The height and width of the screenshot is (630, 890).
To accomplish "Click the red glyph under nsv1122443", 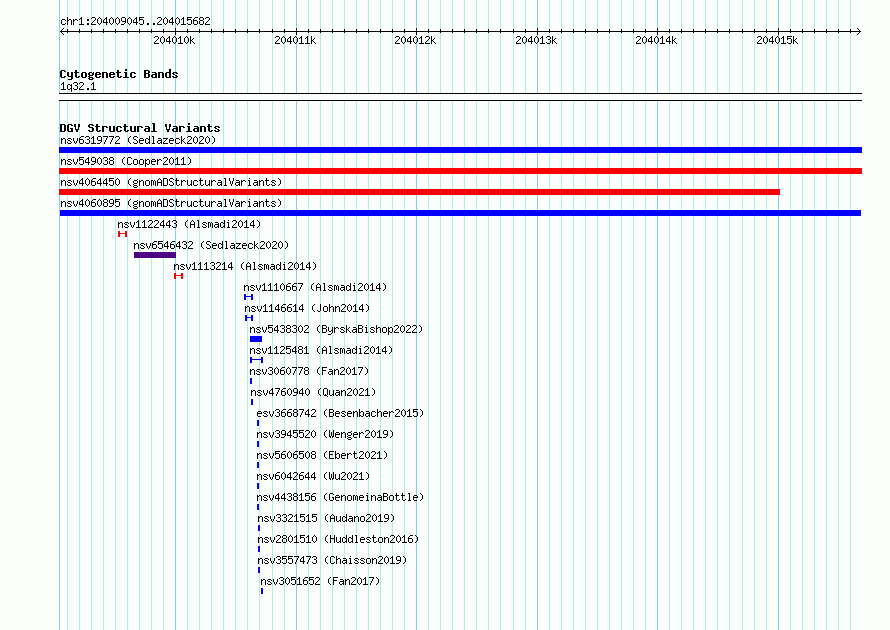I will pos(122,234).
